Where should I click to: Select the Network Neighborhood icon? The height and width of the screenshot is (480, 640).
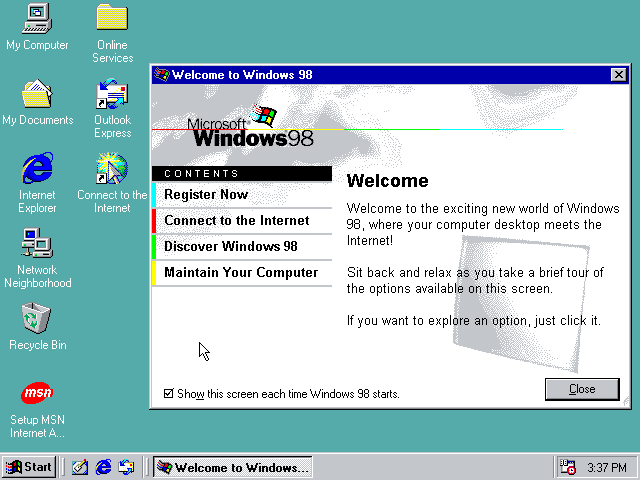(37, 243)
